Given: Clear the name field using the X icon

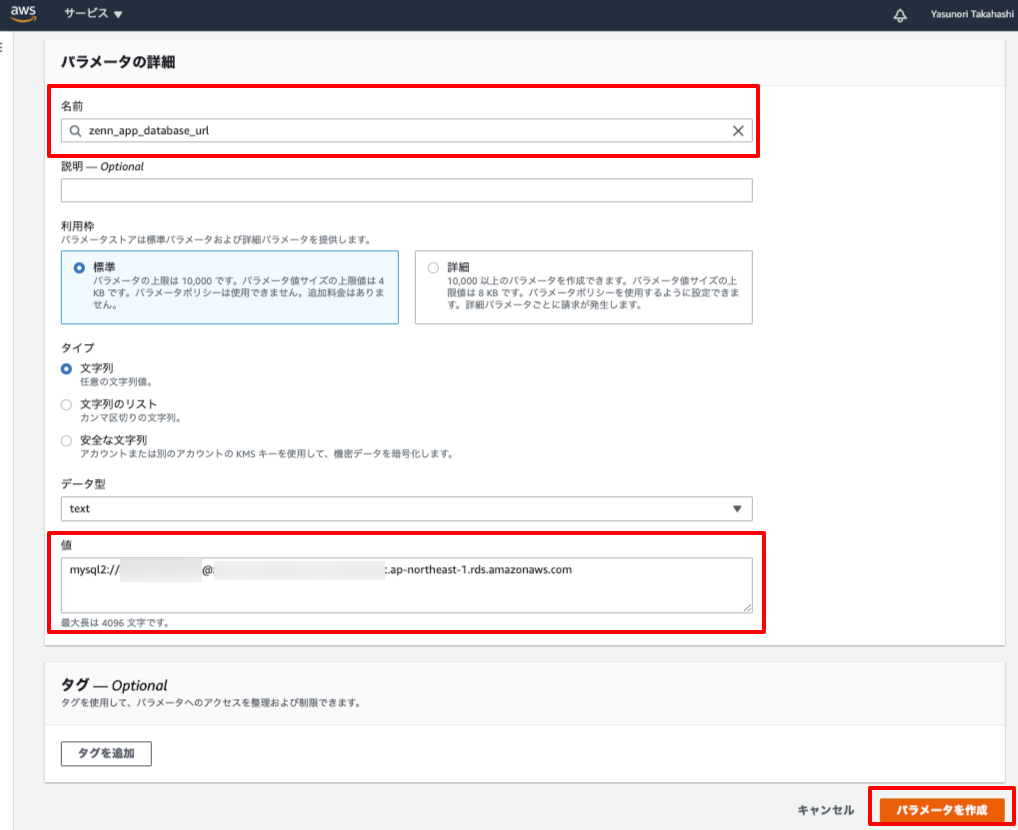Looking at the screenshot, I should click(x=739, y=130).
